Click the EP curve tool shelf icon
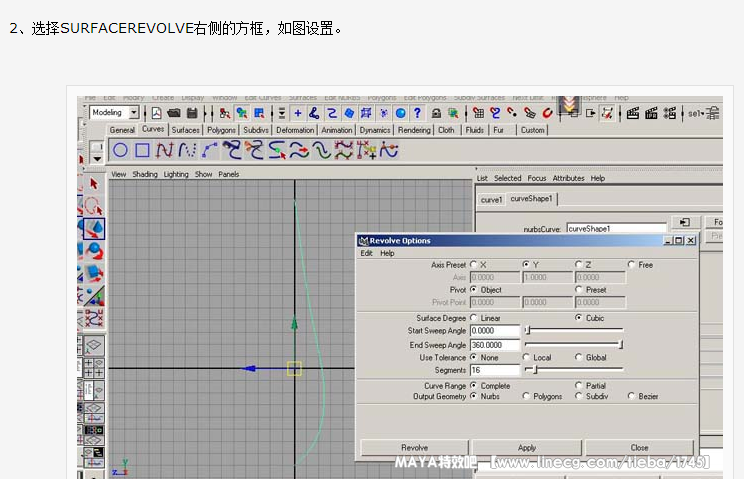Image resolution: width=744 pixels, height=479 pixels. point(186,150)
